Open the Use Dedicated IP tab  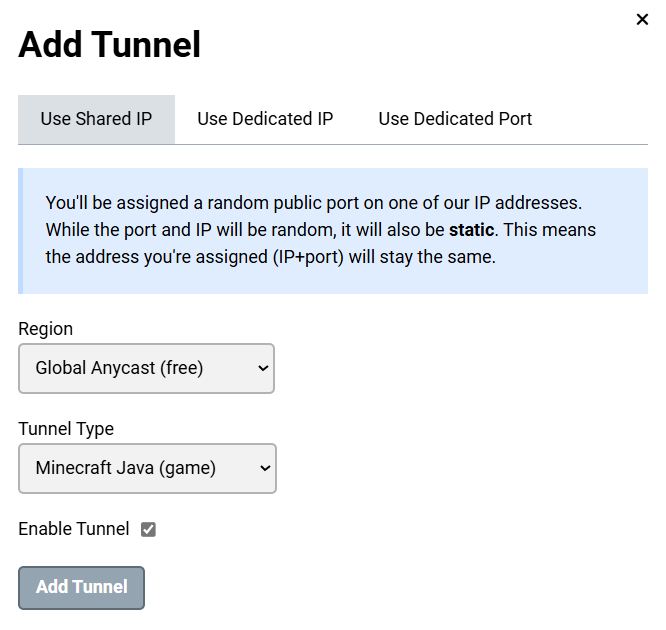[x=265, y=119]
